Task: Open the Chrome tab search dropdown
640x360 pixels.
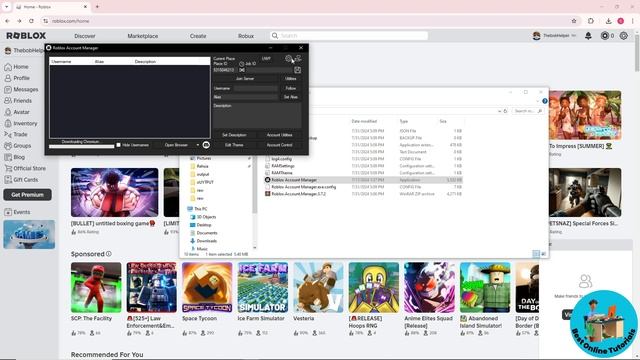Action: pyautogui.click(x=7, y=7)
